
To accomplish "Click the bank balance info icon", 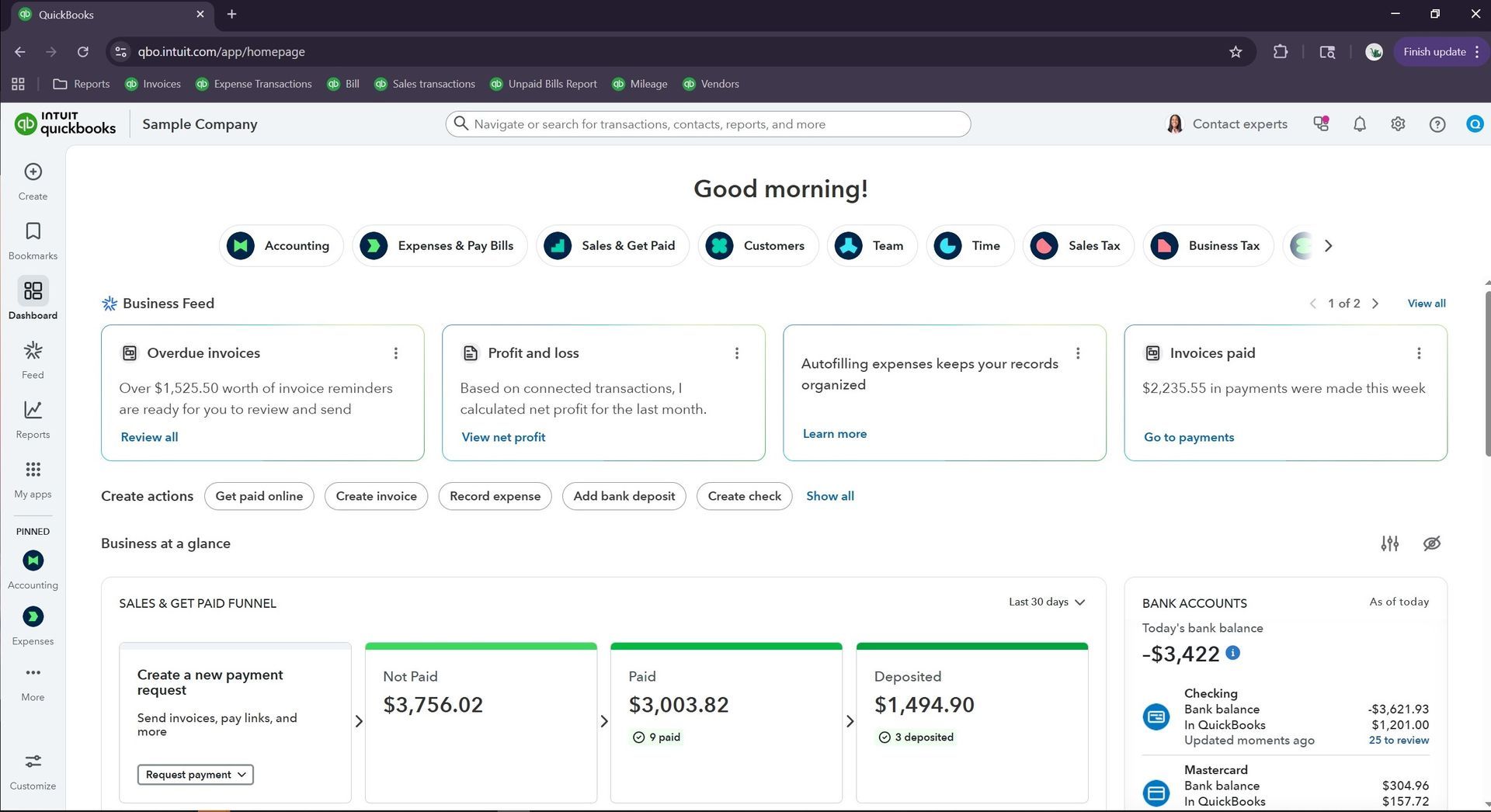I will point(1232,653).
